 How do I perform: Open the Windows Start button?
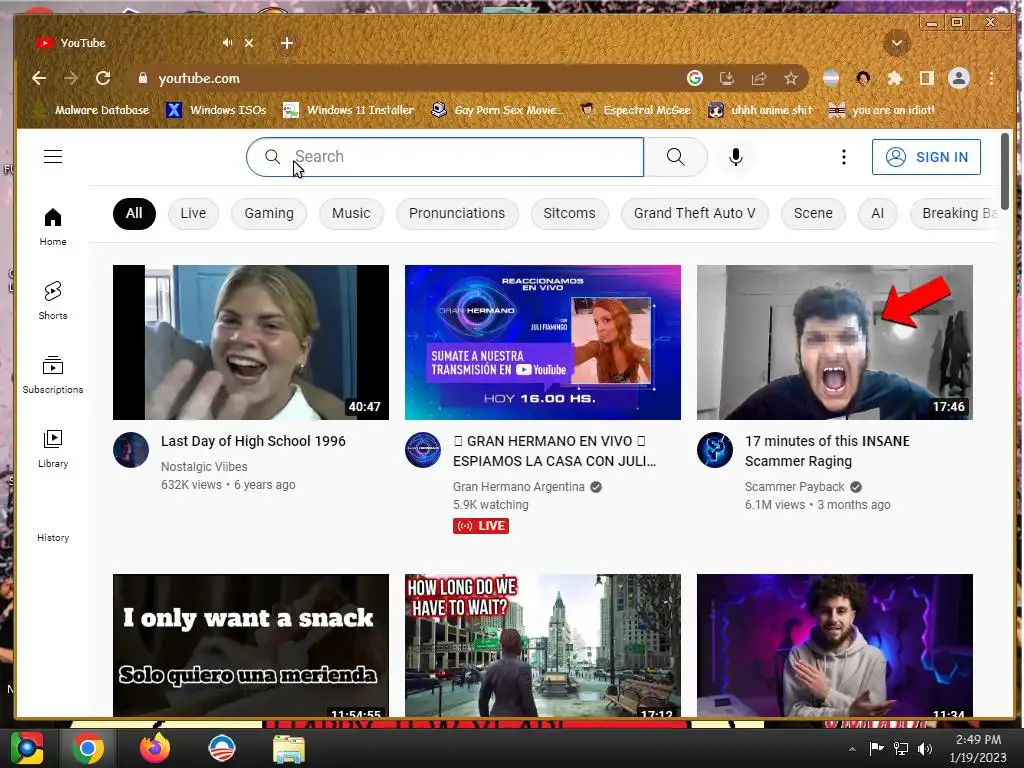point(27,748)
